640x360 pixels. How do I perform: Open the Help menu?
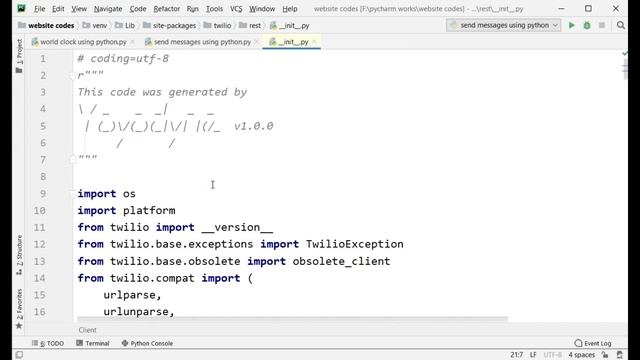290,9
